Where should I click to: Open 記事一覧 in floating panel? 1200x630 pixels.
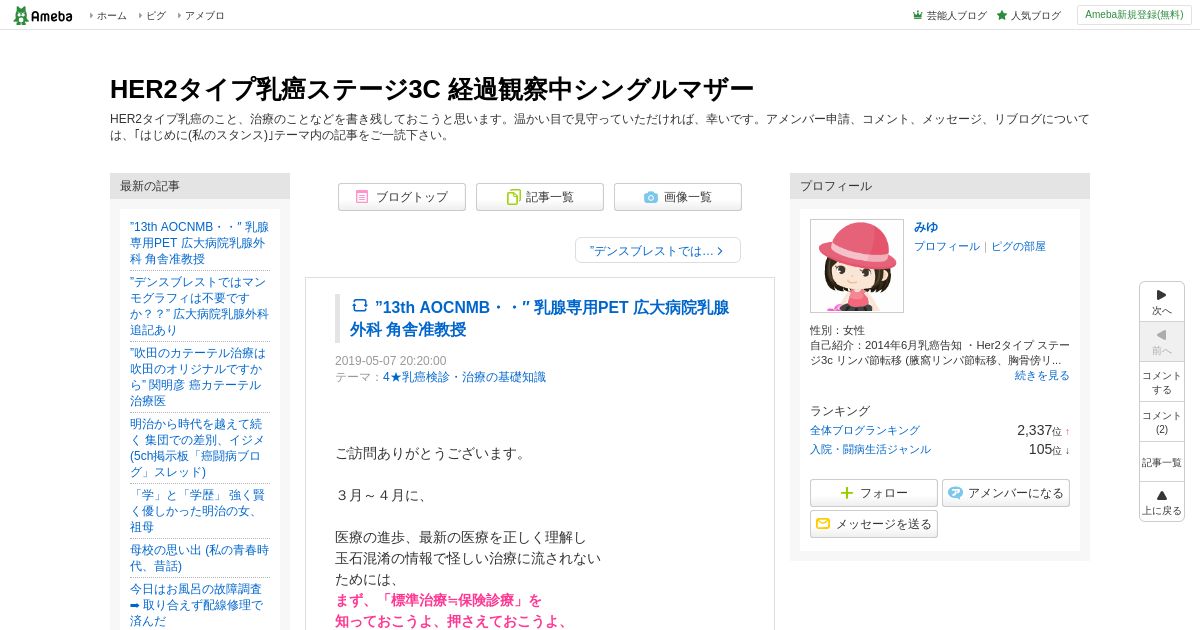[1162, 462]
